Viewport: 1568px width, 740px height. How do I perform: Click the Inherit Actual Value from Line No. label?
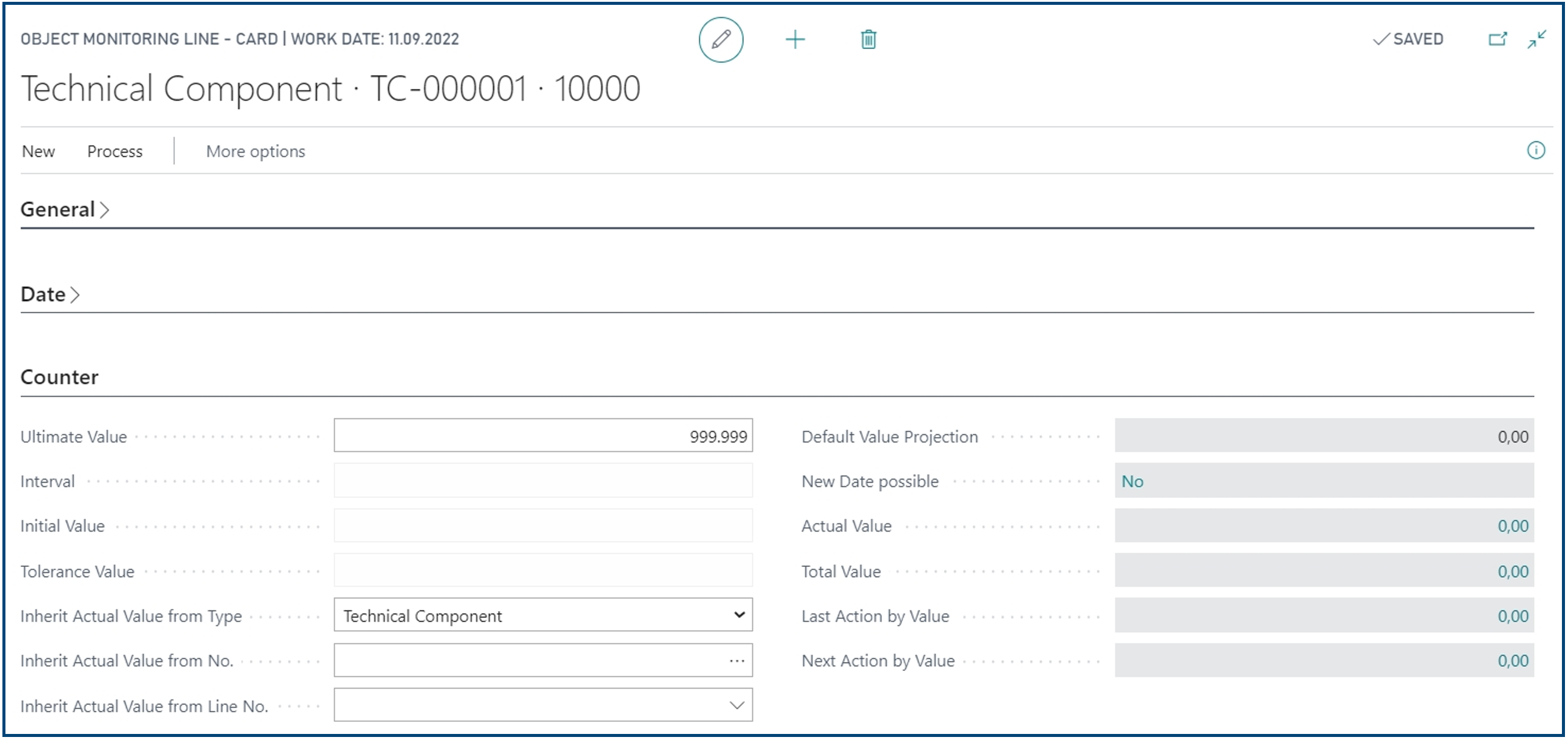[144, 706]
